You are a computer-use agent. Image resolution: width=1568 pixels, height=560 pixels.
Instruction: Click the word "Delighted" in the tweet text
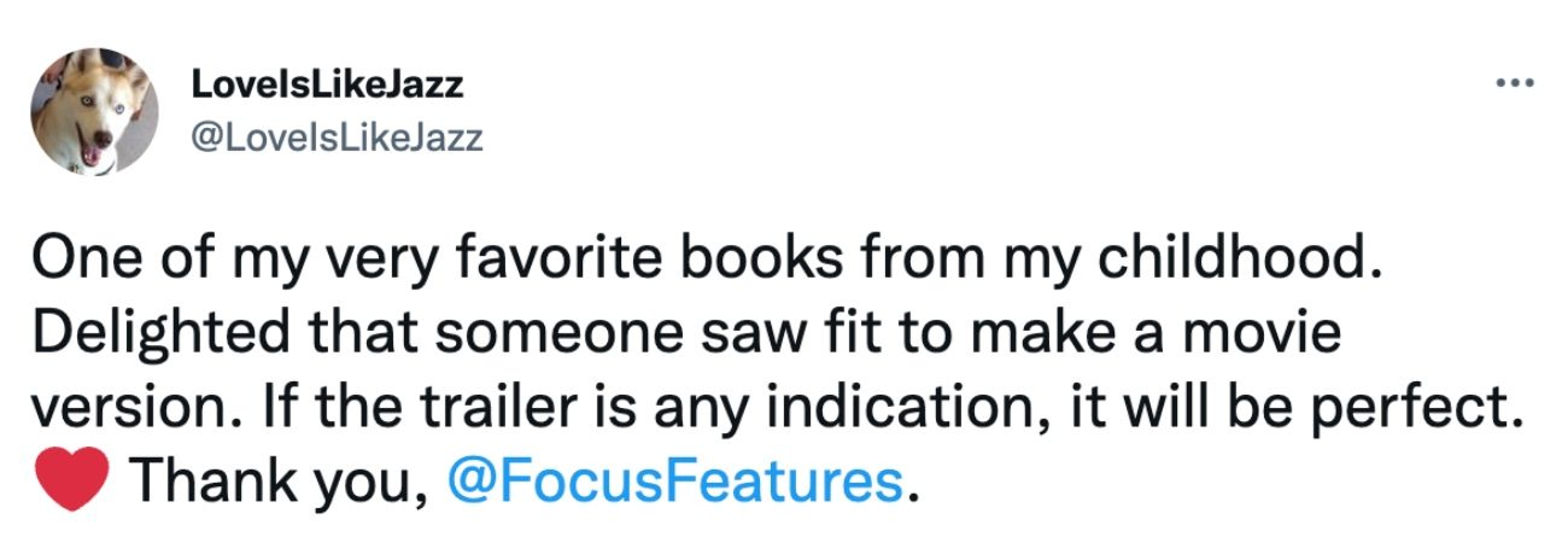(161, 332)
